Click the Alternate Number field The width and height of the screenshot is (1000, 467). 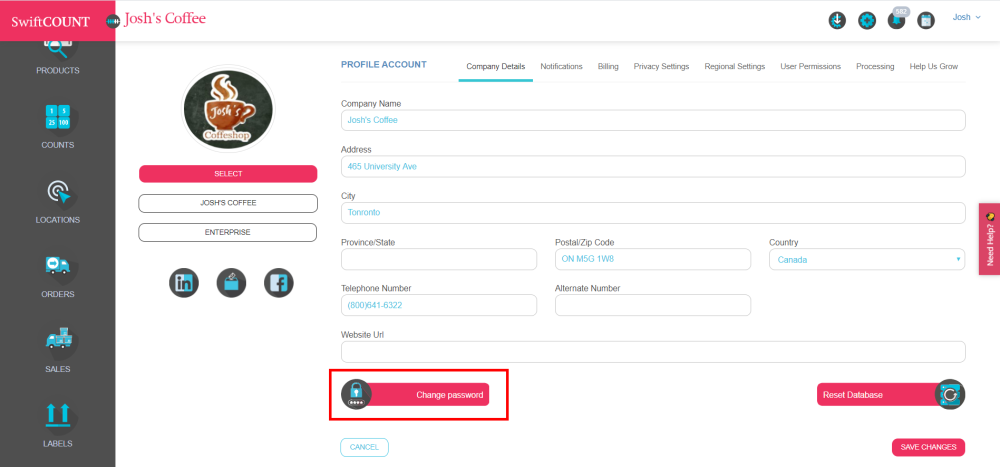[653, 305]
